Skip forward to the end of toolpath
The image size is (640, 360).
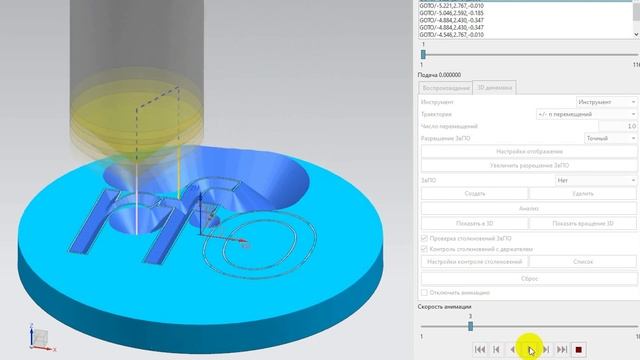pyautogui.click(x=562, y=349)
